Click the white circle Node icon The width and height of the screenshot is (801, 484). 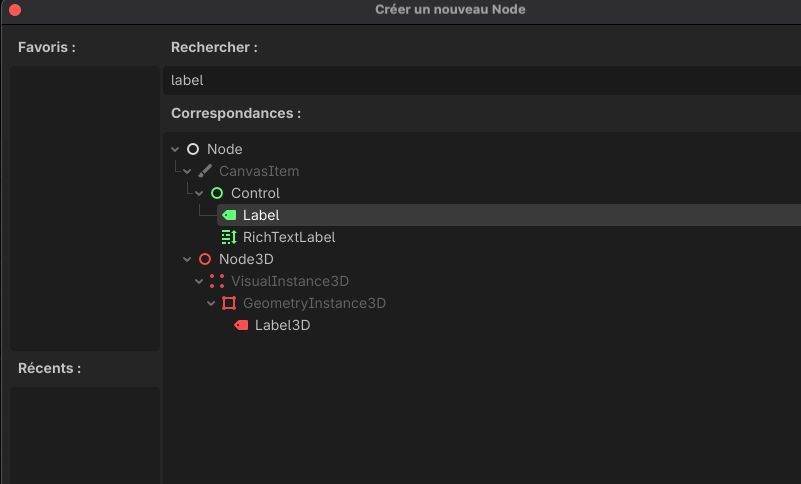[193, 149]
